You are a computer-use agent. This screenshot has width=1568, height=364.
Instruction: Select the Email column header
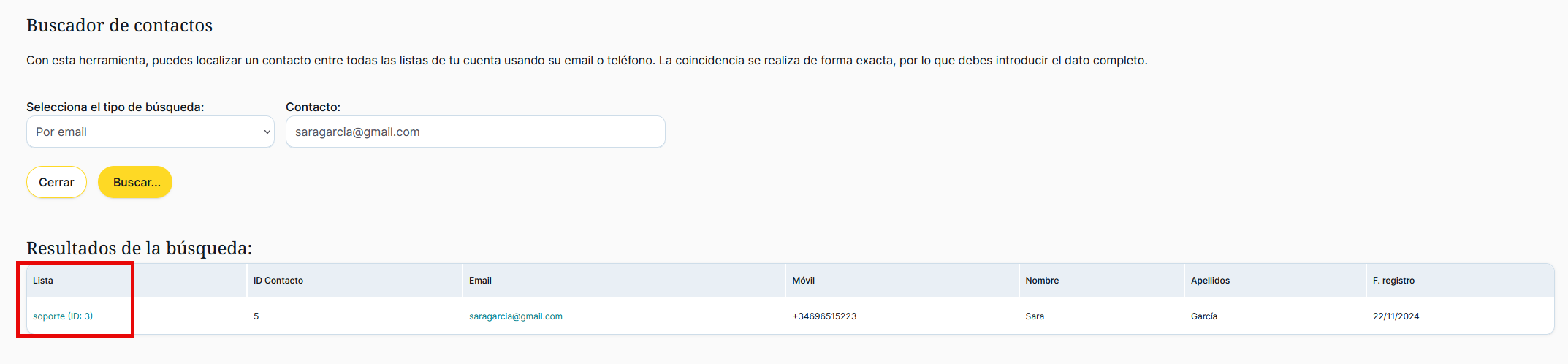[x=480, y=281]
